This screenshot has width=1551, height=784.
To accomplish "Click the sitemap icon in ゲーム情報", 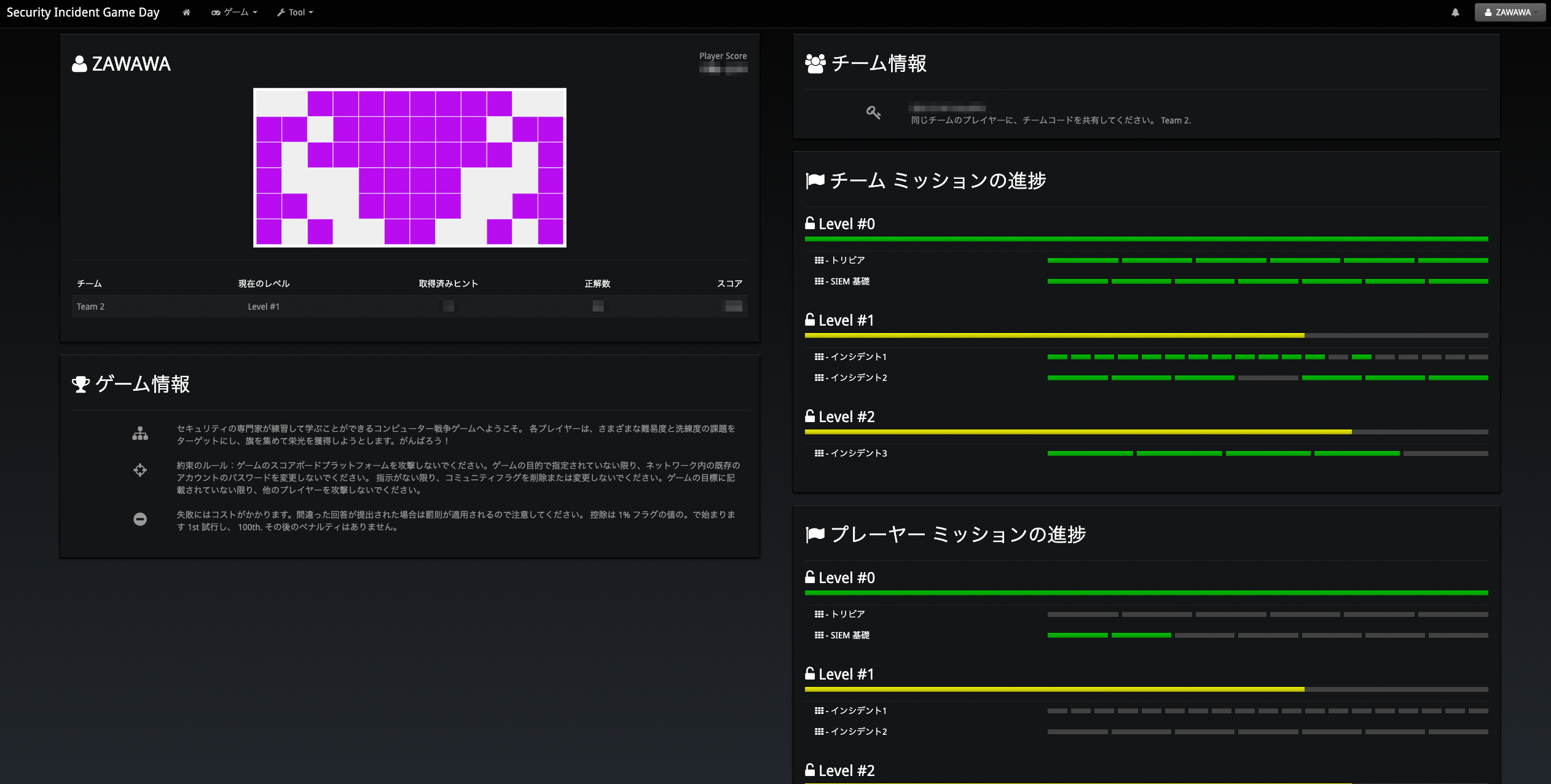I will click(140, 434).
